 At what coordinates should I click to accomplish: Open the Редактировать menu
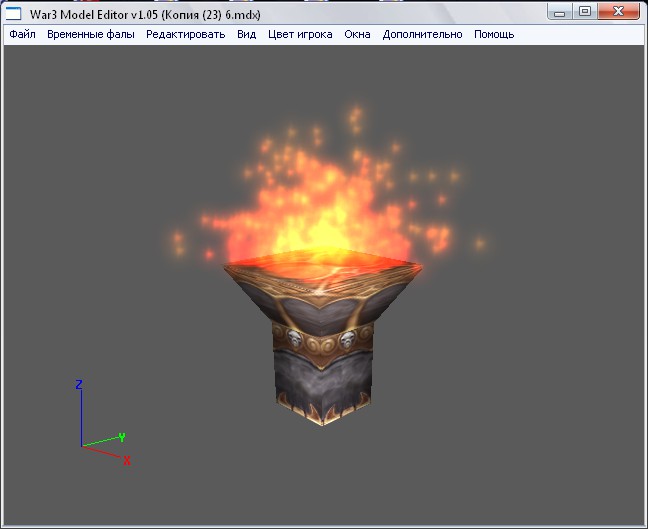click(x=186, y=34)
